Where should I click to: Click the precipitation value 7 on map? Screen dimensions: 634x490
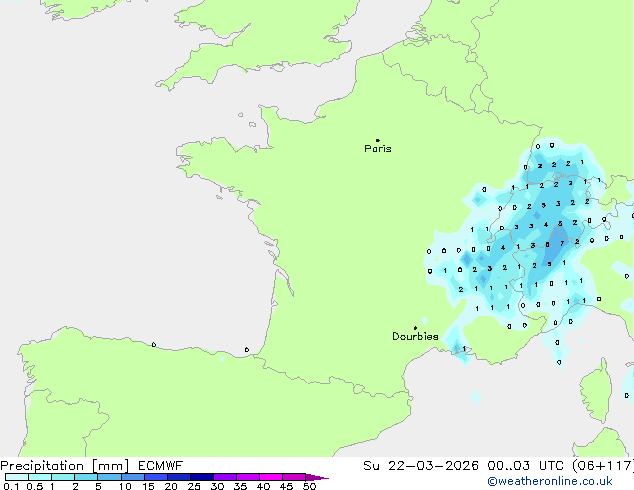point(562,243)
